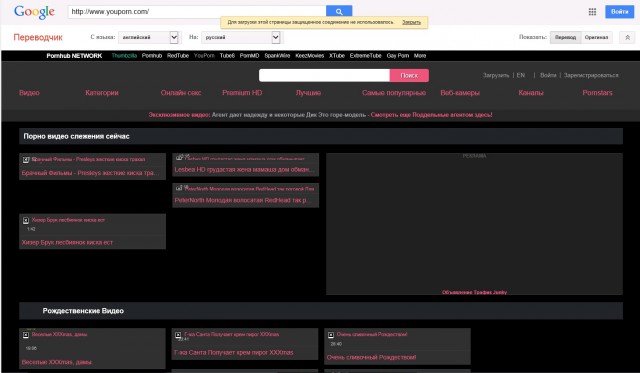
Task: Click the site's white search field
Action: pyautogui.click(x=324, y=75)
